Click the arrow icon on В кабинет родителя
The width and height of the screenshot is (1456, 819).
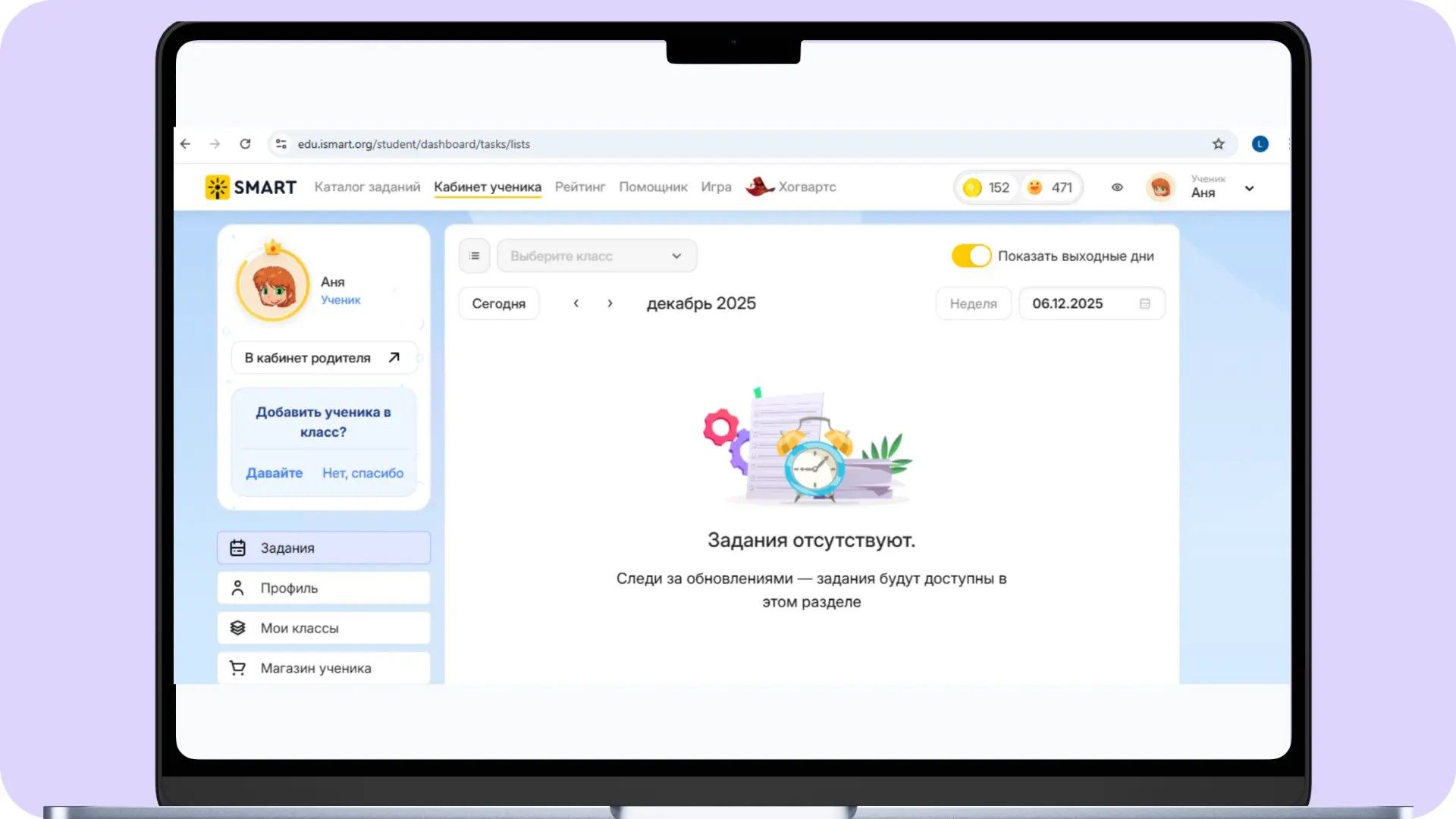click(394, 357)
